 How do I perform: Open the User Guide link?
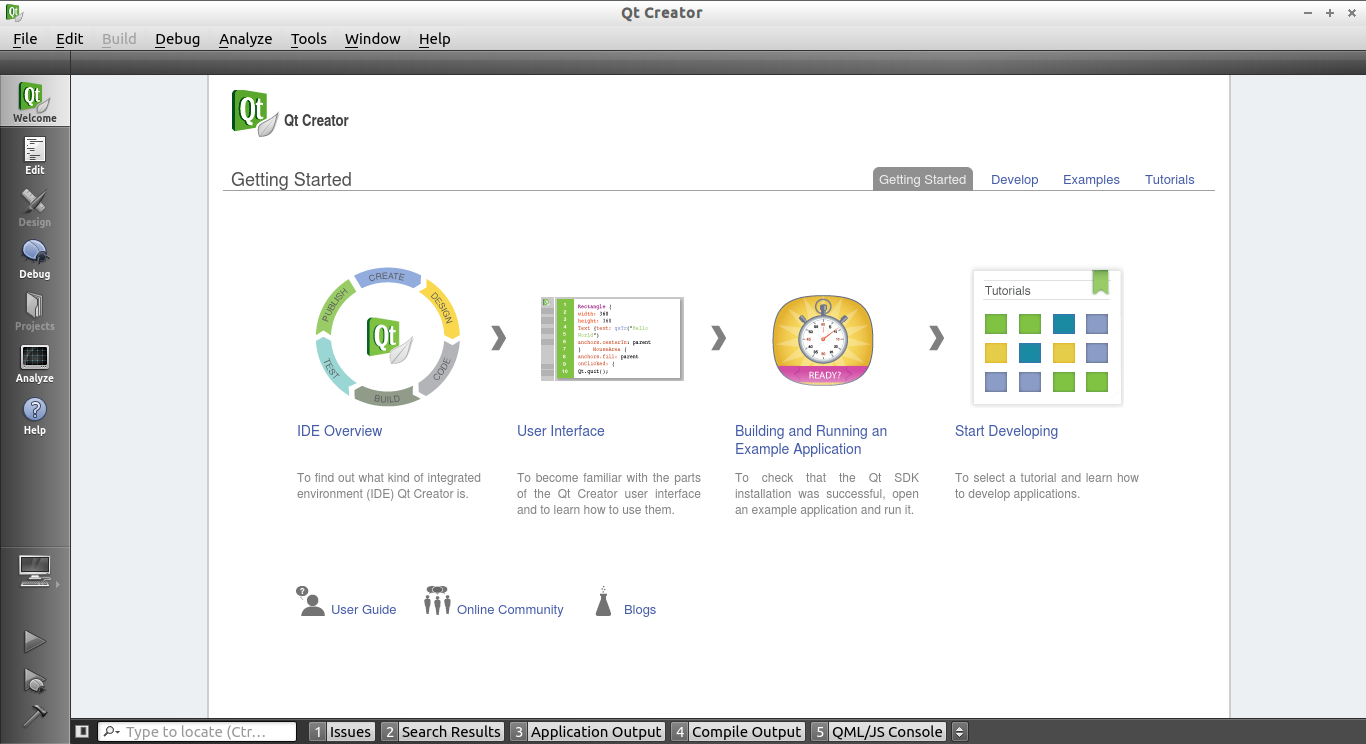click(x=364, y=609)
